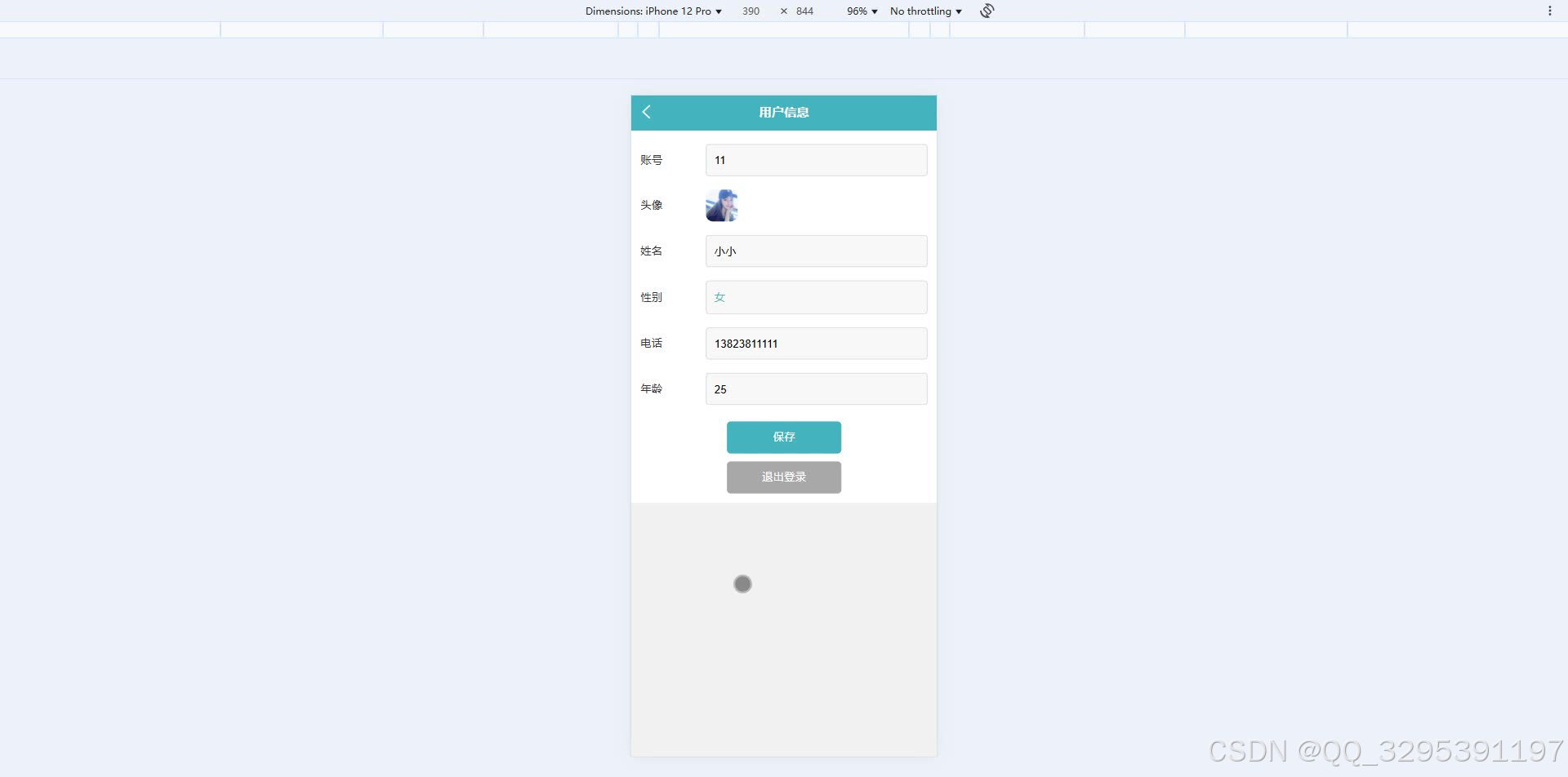Click the device height 844 field
1568x777 pixels.
[x=804, y=11]
